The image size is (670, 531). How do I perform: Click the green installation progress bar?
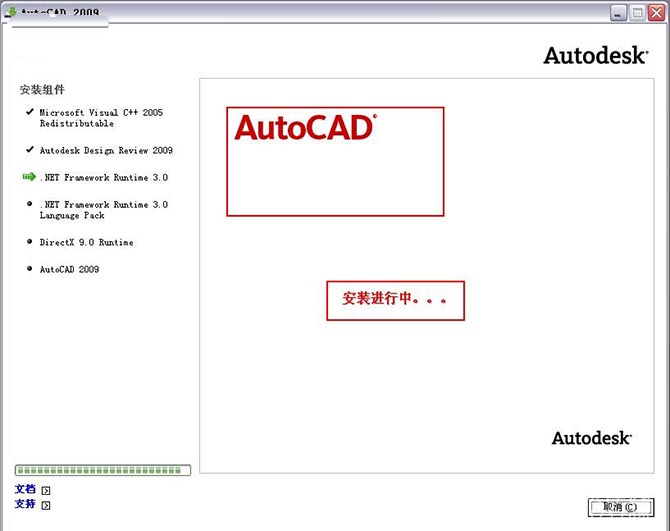click(x=103, y=470)
